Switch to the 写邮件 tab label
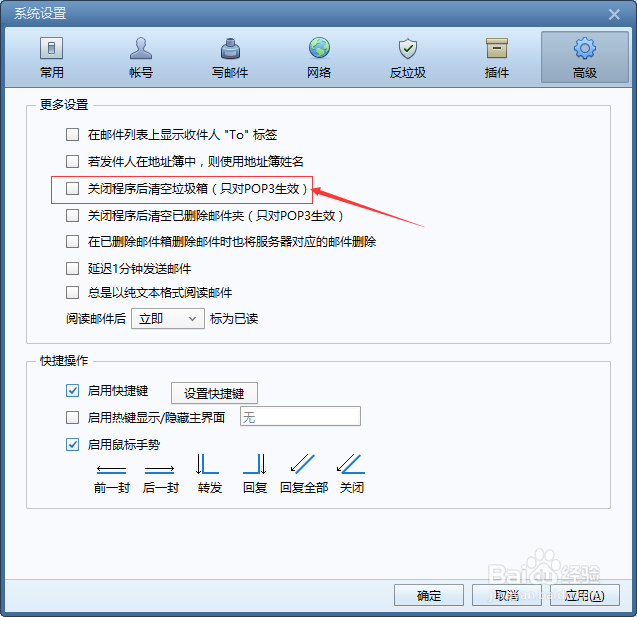This screenshot has width=637, height=617. coord(230,72)
